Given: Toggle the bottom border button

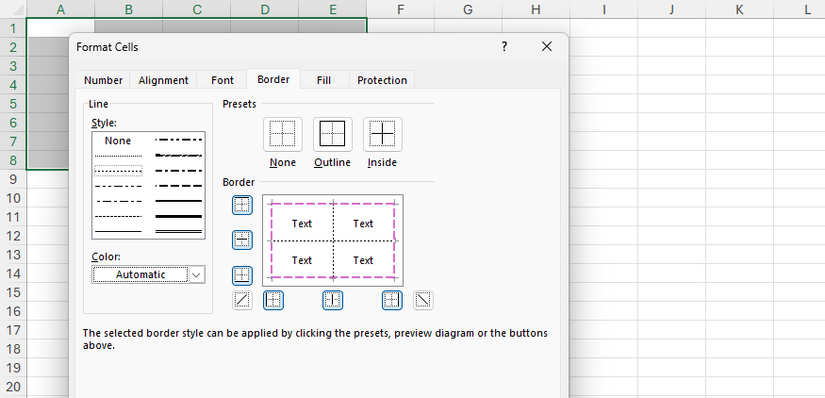Looking at the screenshot, I should (242, 275).
